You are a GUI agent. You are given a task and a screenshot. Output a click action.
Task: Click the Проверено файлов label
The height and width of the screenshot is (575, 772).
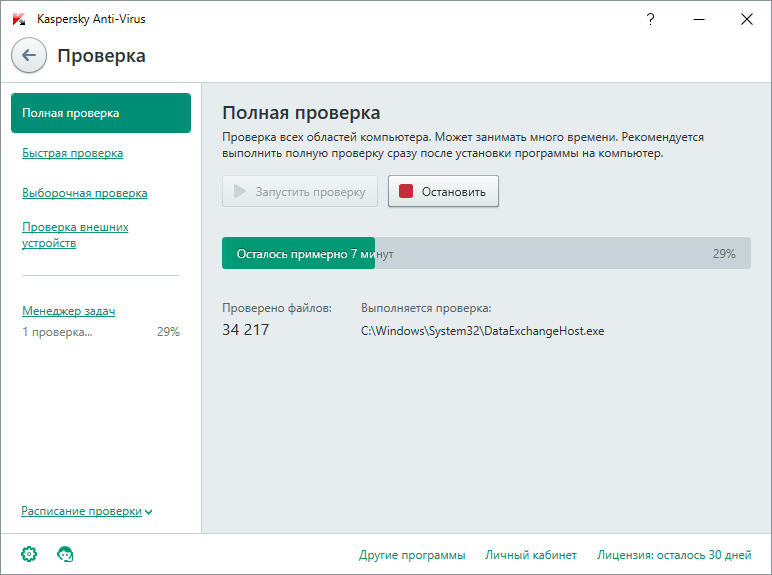coord(277,308)
